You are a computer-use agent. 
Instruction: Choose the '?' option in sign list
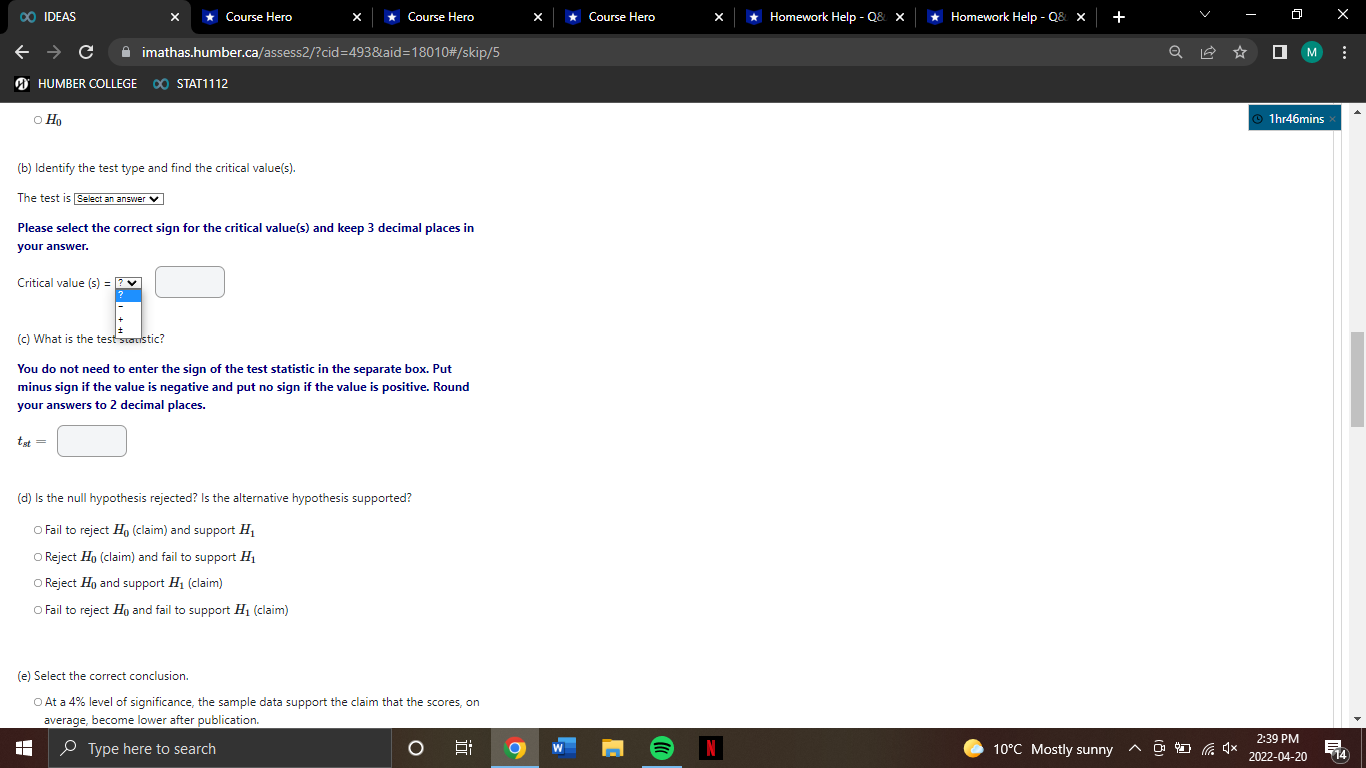pos(128,295)
